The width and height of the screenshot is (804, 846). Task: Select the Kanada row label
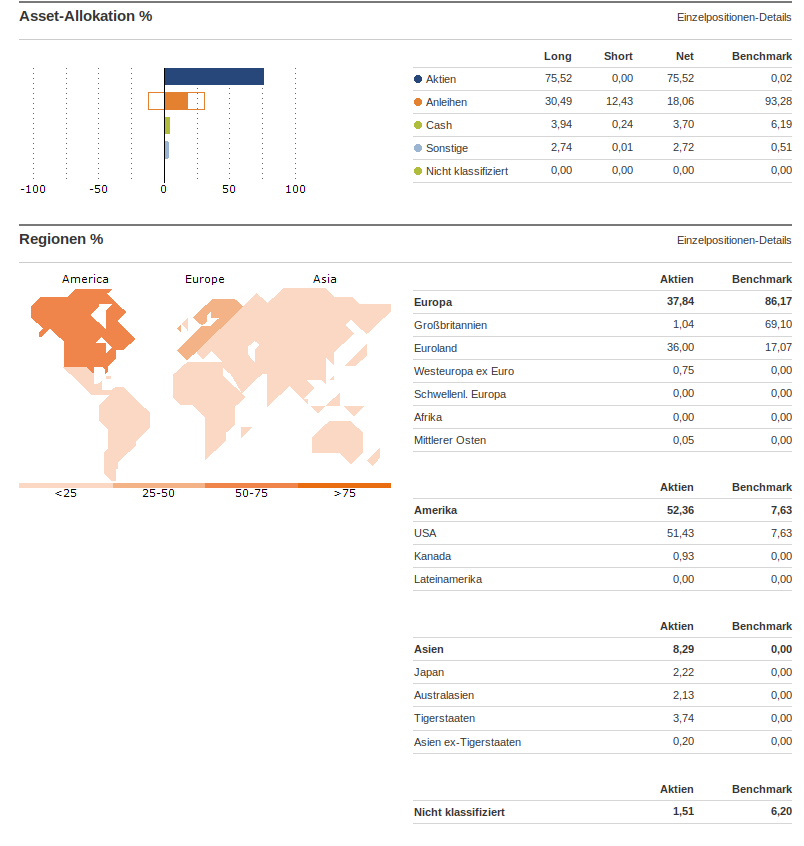coord(432,556)
